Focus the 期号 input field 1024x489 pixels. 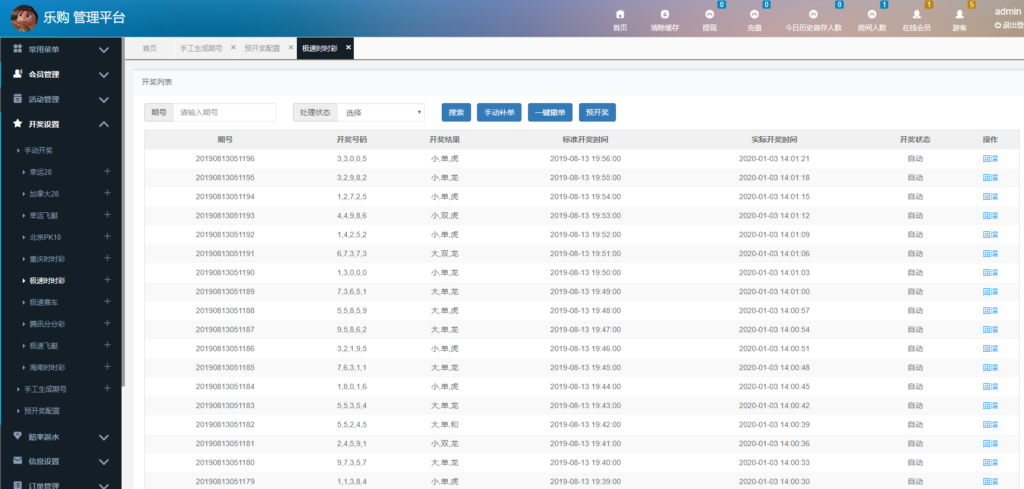coord(224,112)
